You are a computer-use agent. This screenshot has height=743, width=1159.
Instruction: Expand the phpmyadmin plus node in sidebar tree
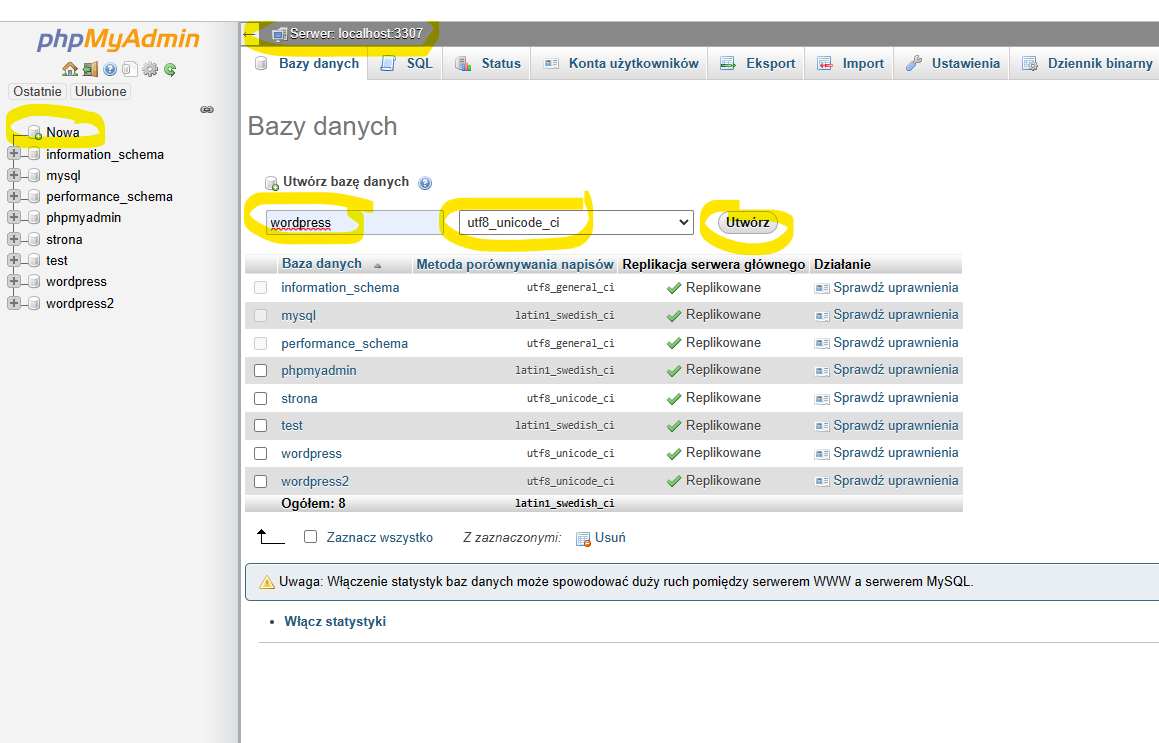click(13, 217)
